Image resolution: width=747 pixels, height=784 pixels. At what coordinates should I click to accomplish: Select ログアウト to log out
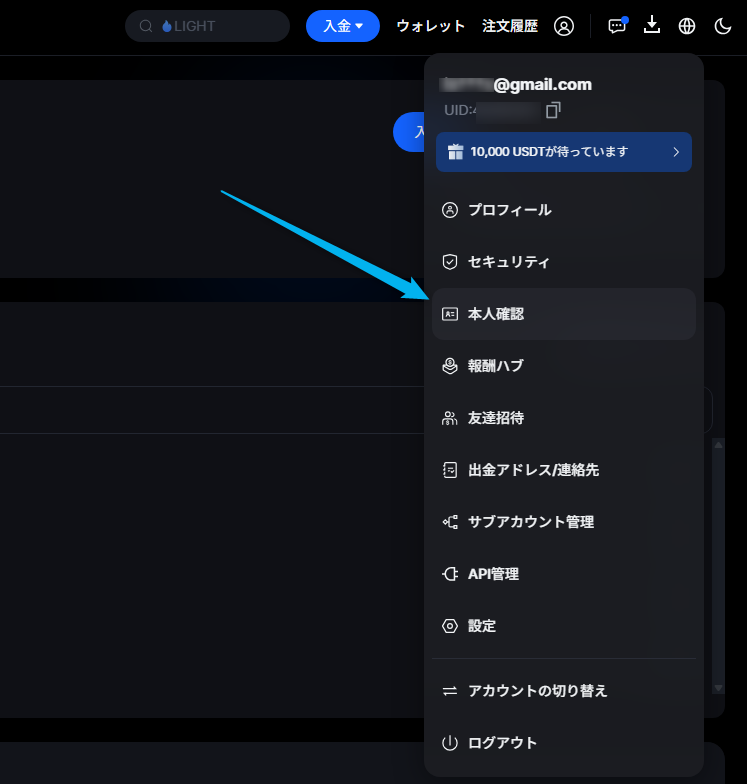564,743
